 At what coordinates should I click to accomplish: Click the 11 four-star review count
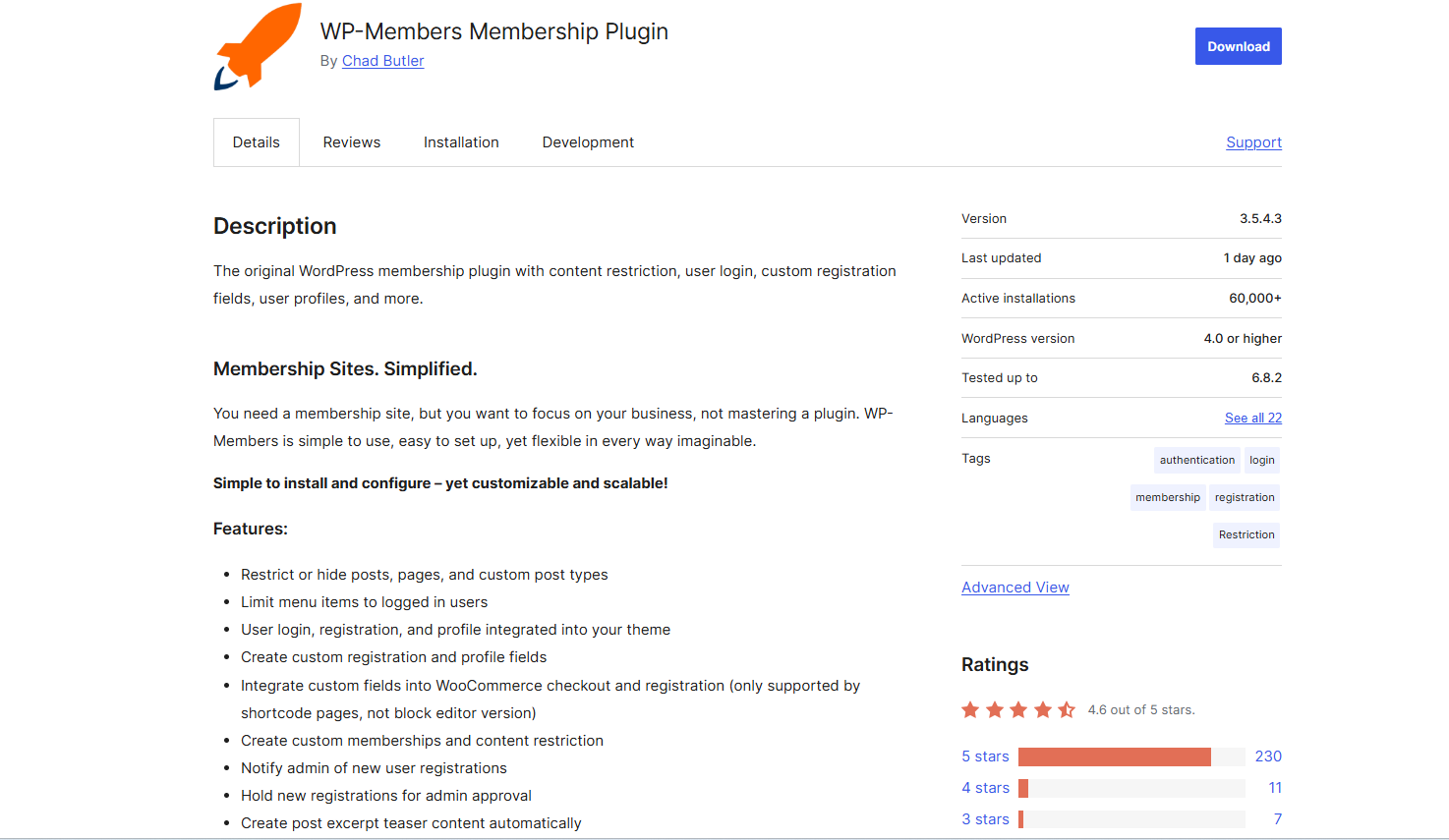tap(1275, 788)
